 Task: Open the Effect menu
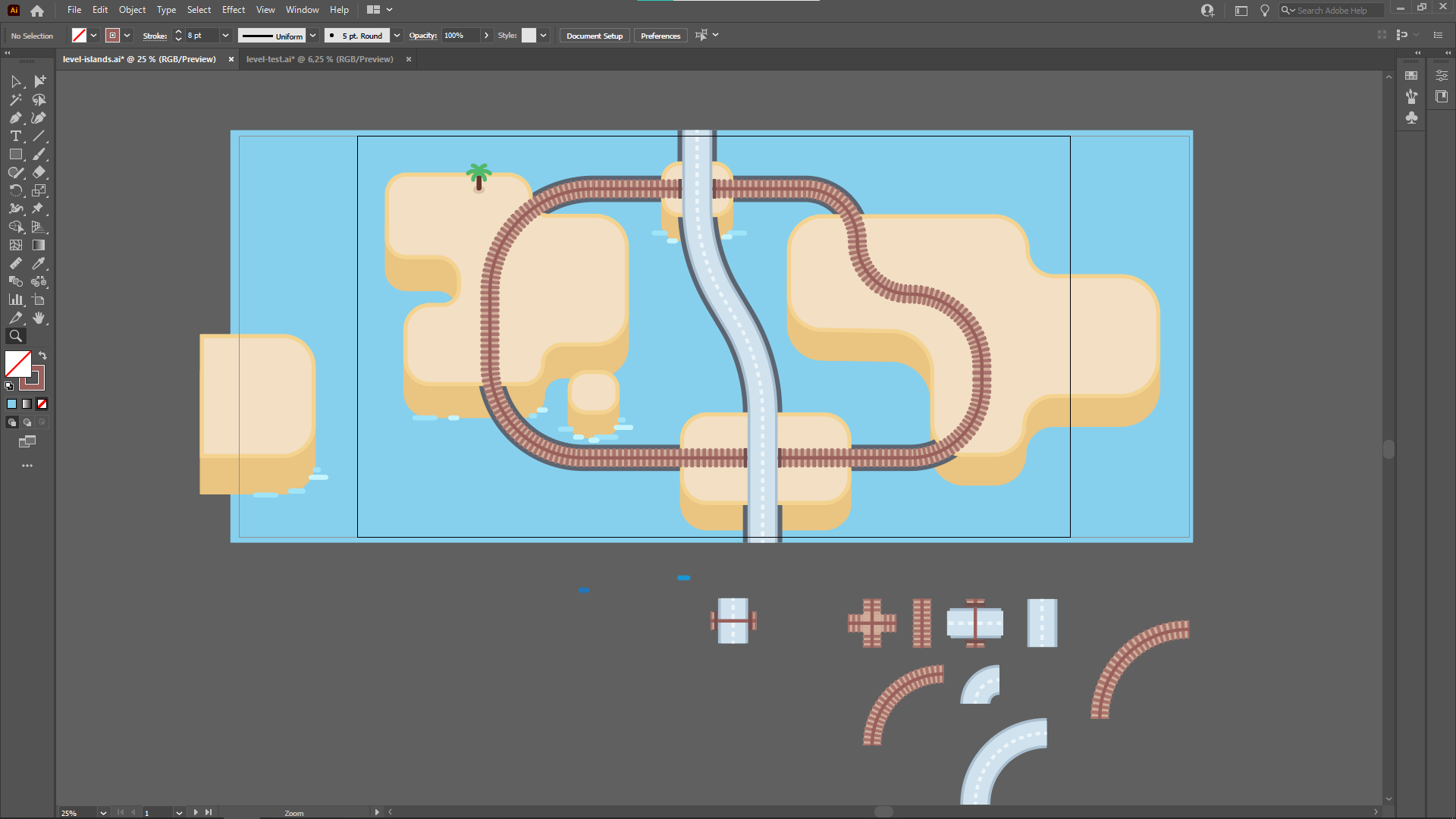pyautogui.click(x=234, y=10)
